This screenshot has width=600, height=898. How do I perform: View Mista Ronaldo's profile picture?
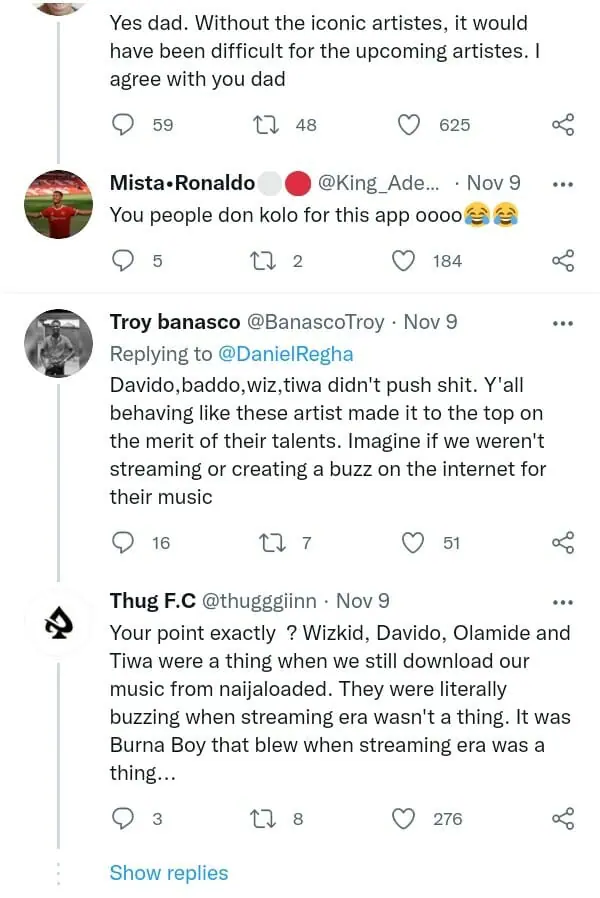(57, 204)
